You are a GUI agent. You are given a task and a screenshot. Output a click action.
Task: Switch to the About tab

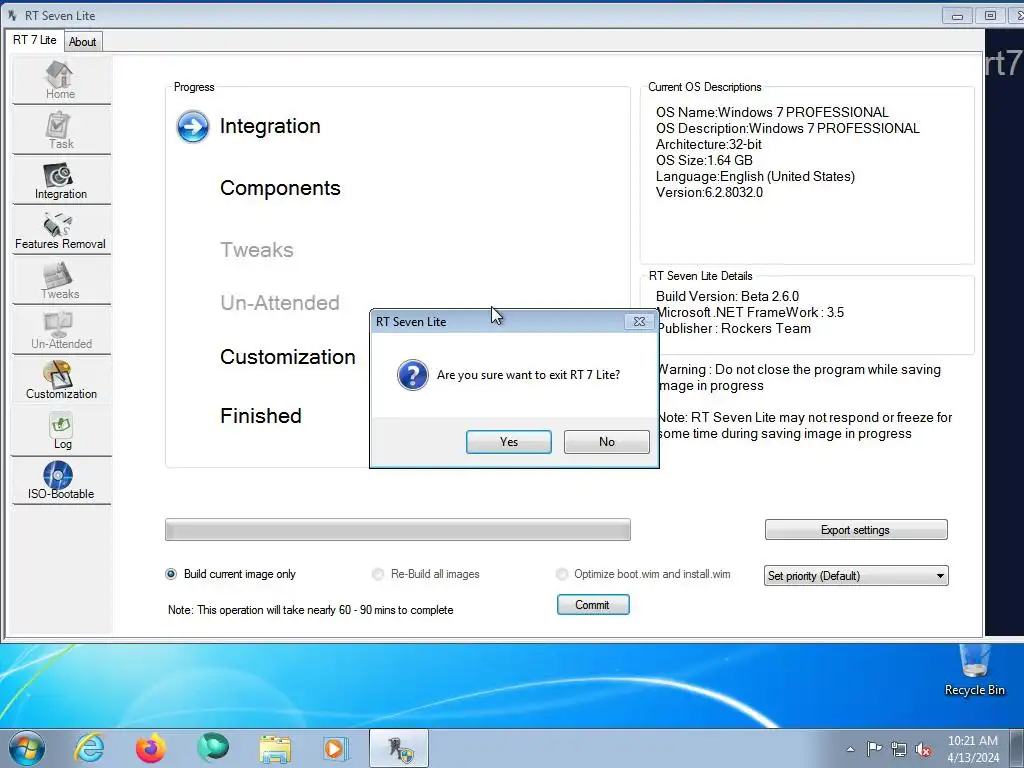(x=82, y=42)
